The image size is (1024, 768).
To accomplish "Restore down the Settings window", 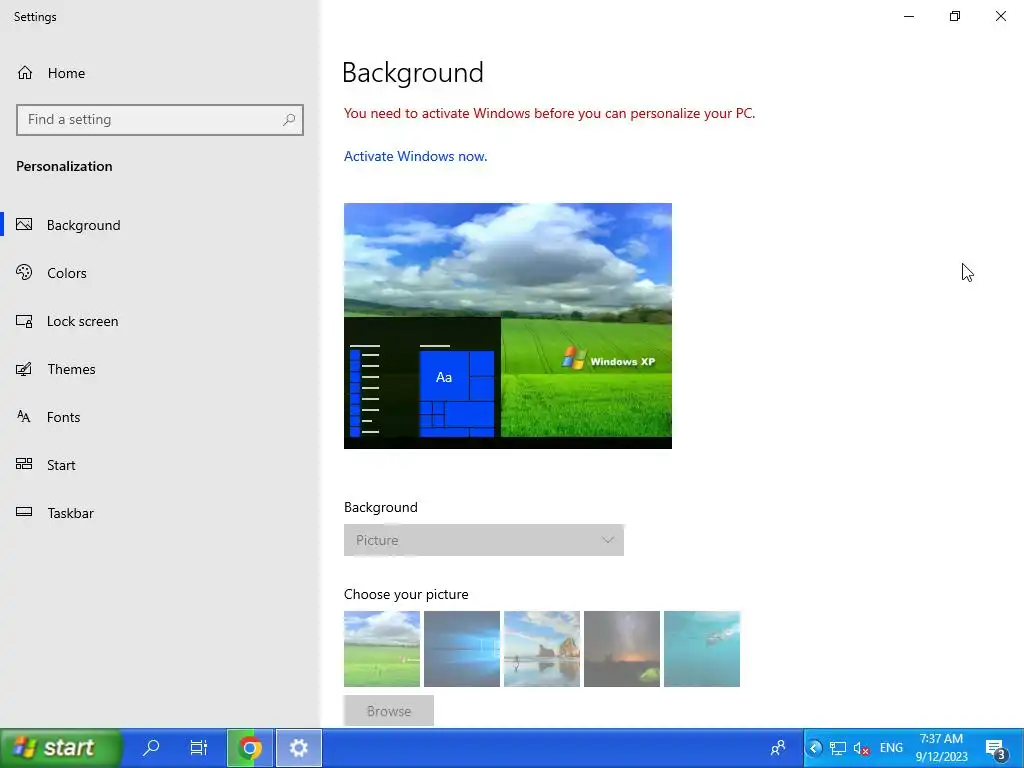I will point(955,16).
